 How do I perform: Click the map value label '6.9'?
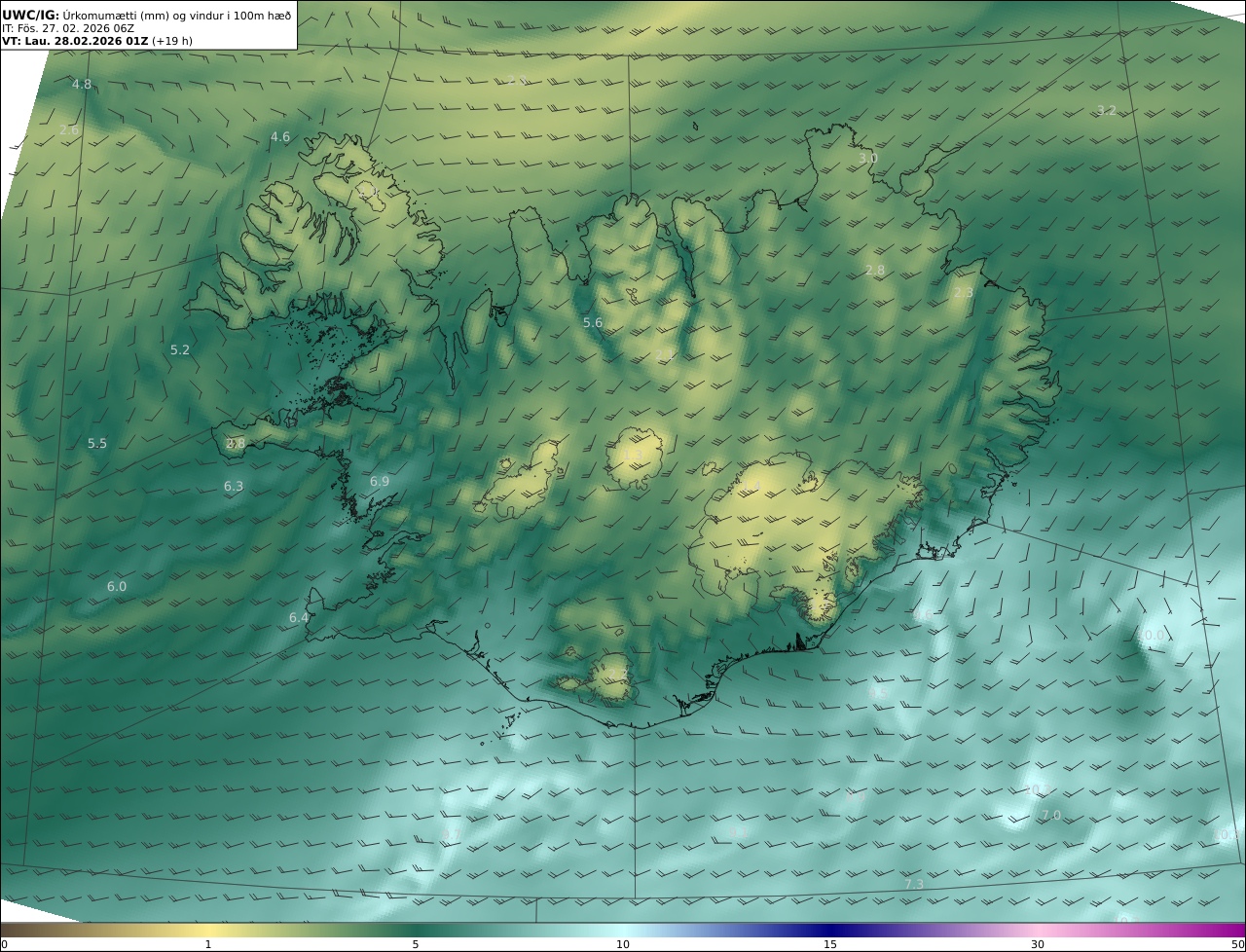pos(380,482)
